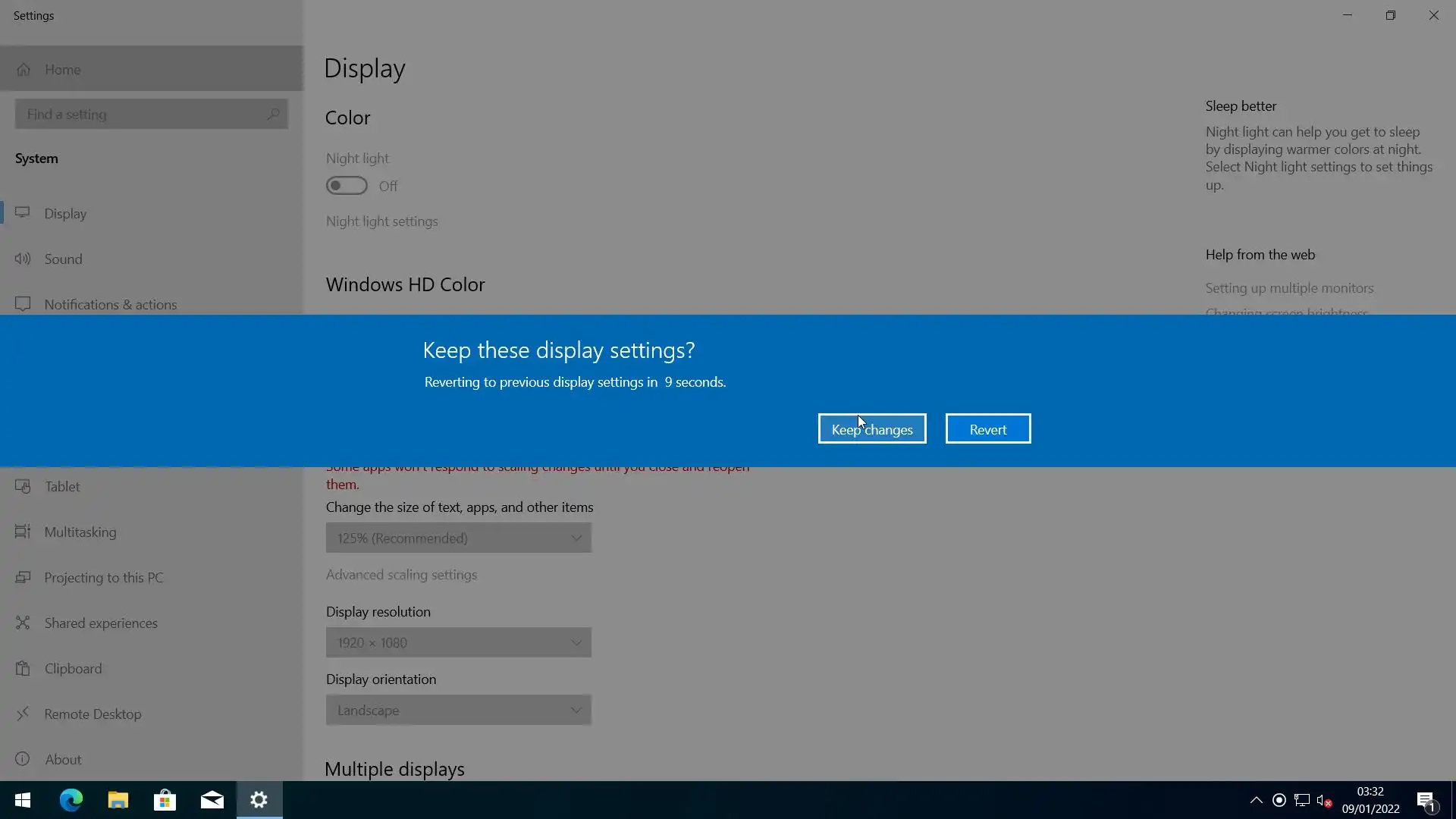1456x819 pixels.
Task: Open Sound settings via speaker icon
Action: [23, 259]
